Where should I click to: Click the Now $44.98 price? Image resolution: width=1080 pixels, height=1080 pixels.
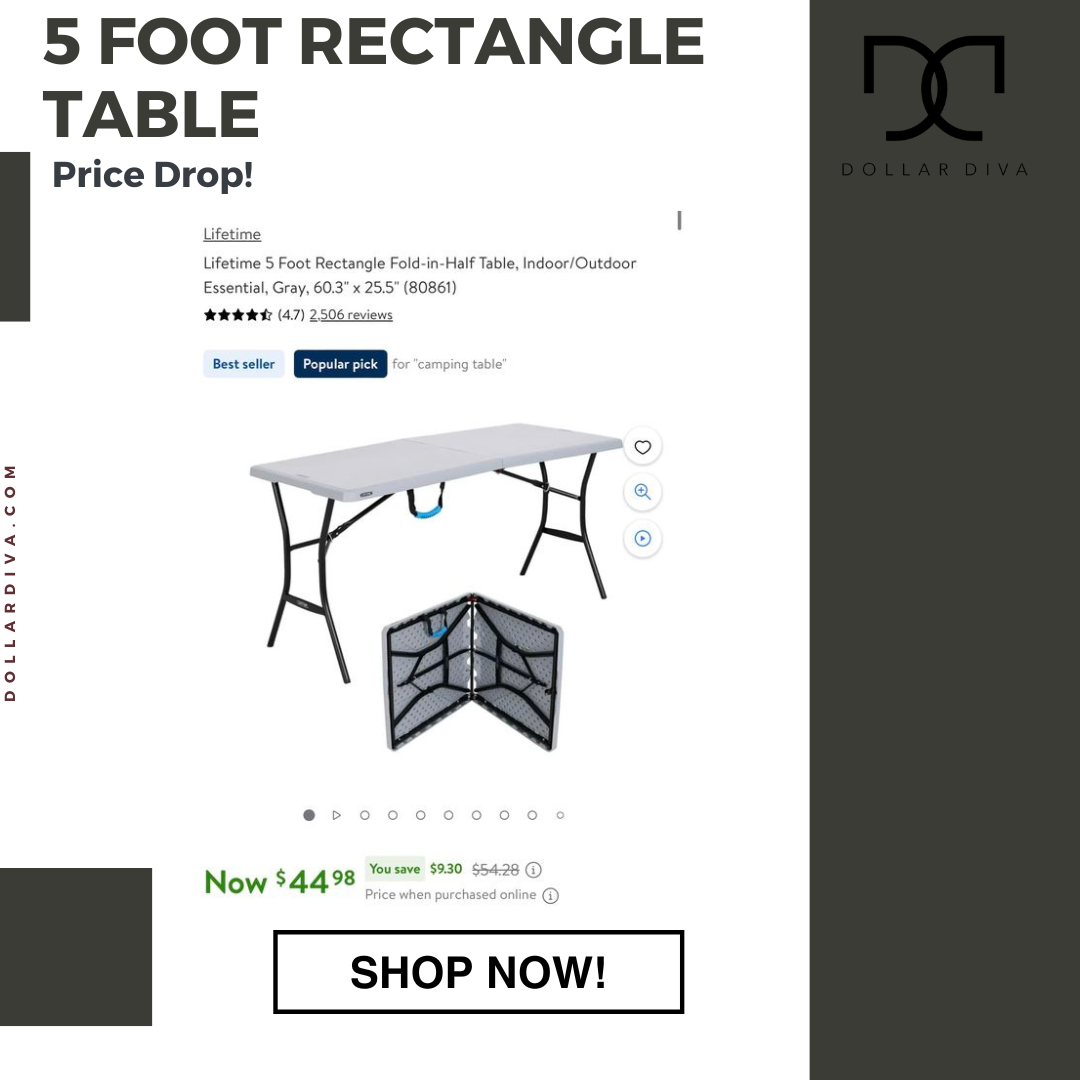pos(280,881)
